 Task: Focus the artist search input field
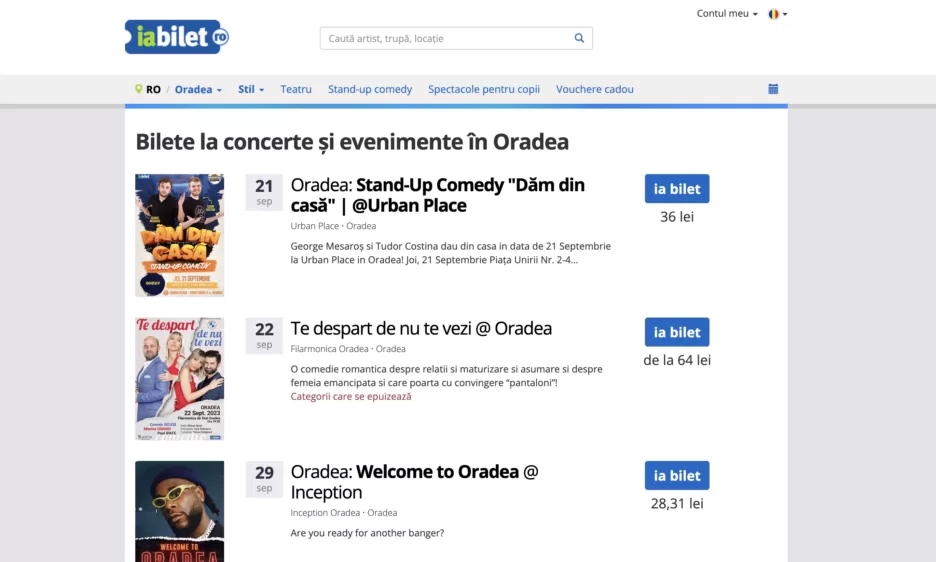(x=447, y=39)
